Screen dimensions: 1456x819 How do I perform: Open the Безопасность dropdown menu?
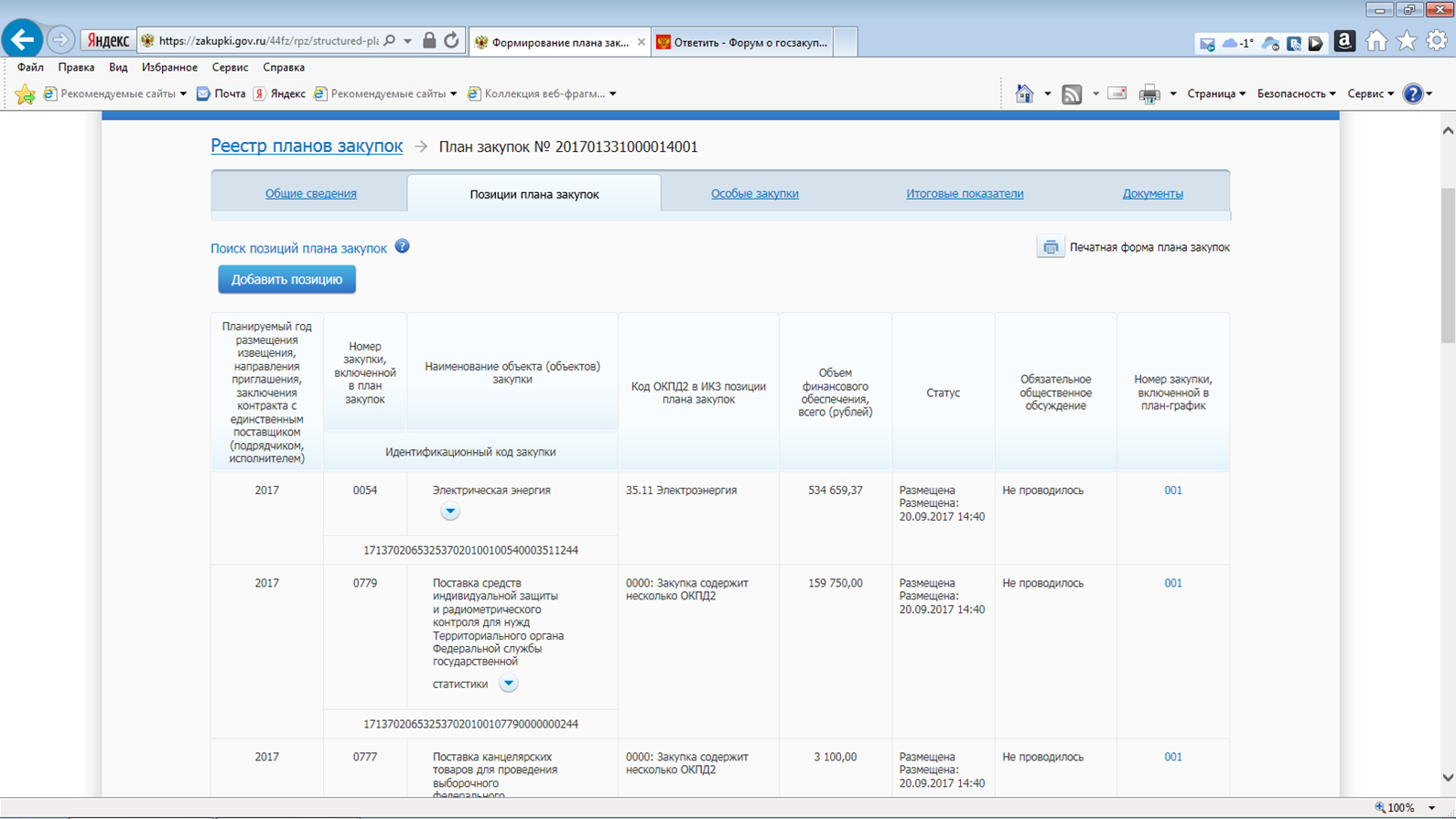tap(1296, 93)
